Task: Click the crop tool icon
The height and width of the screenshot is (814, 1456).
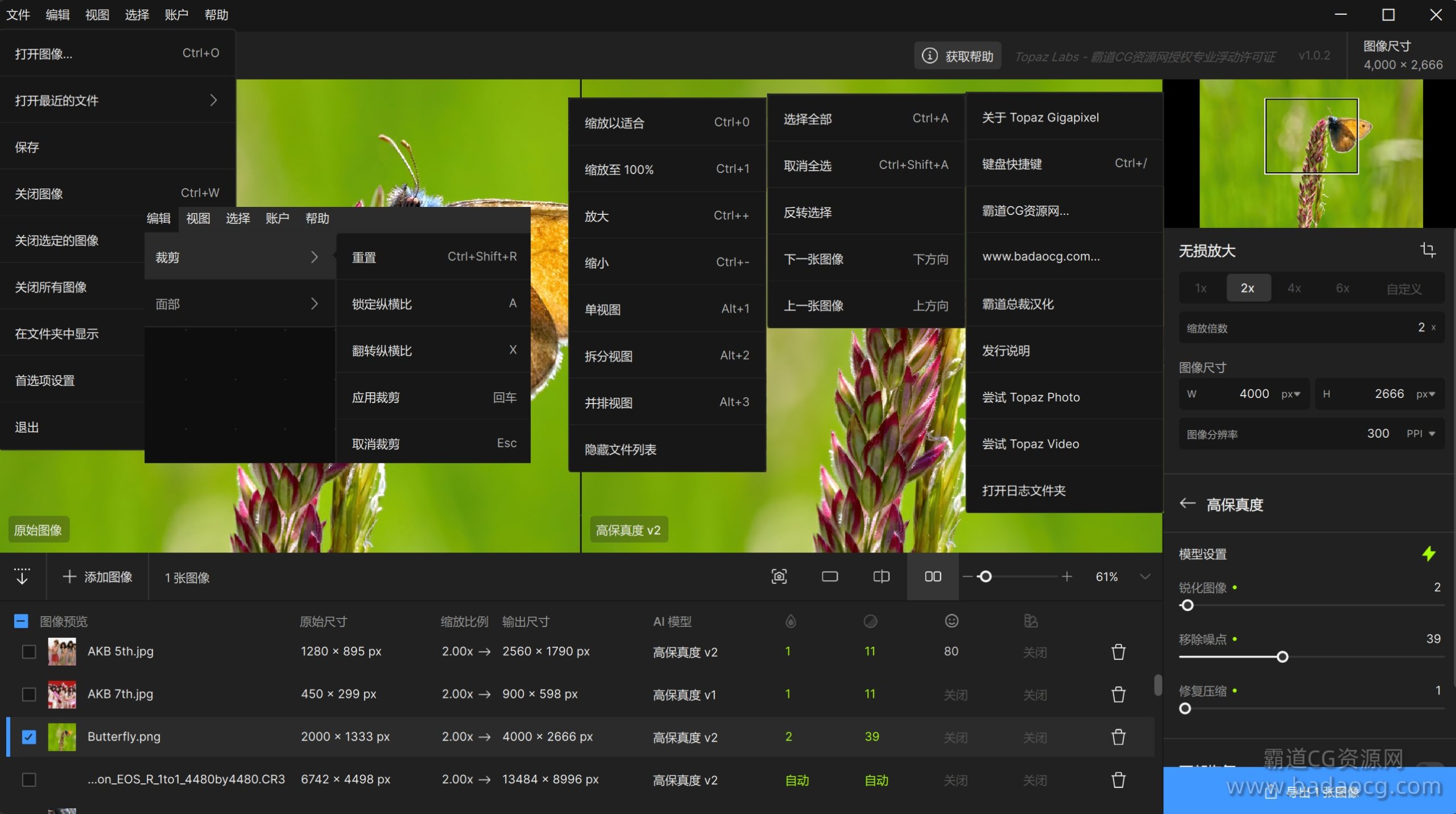Action: [1428, 250]
